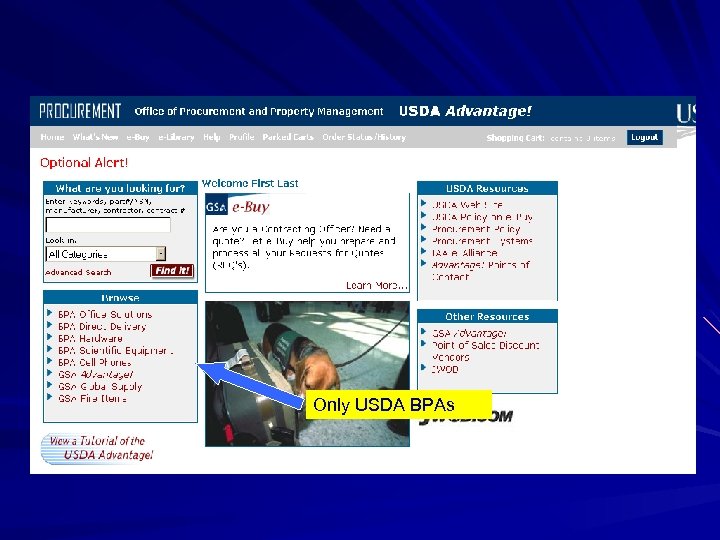Screen dimensions: 720x540
Task: Open Advantage! Points of Contact link
Action: tap(481, 270)
